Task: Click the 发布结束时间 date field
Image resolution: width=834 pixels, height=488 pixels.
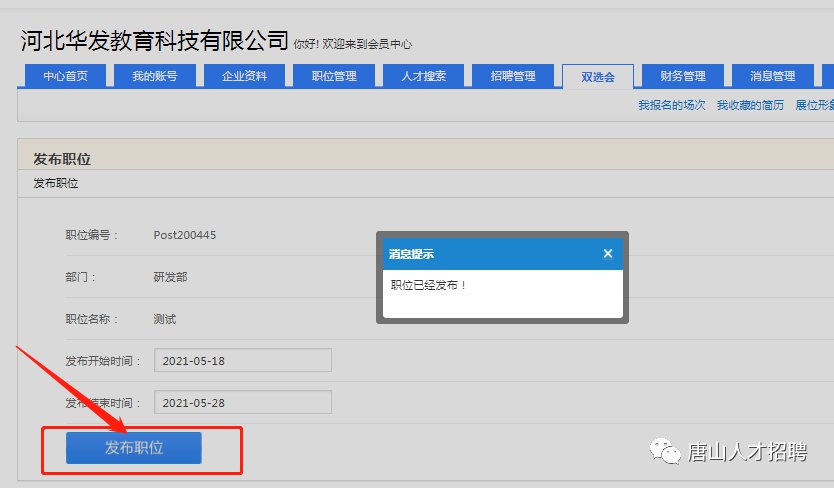Action: (242, 402)
